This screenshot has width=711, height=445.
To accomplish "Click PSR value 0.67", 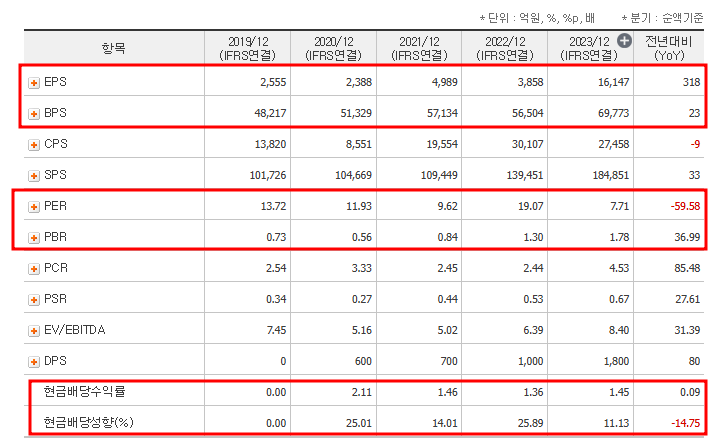I will click(x=619, y=299).
